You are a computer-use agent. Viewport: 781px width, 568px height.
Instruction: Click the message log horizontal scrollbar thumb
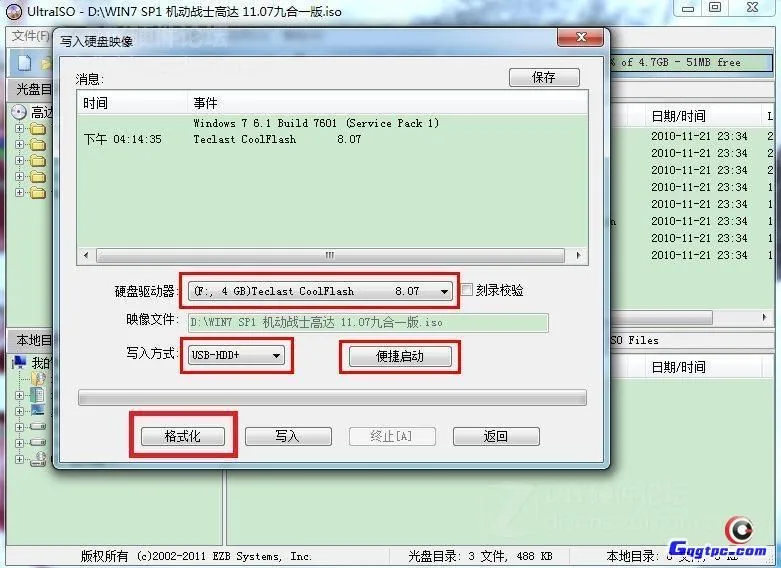click(330, 255)
